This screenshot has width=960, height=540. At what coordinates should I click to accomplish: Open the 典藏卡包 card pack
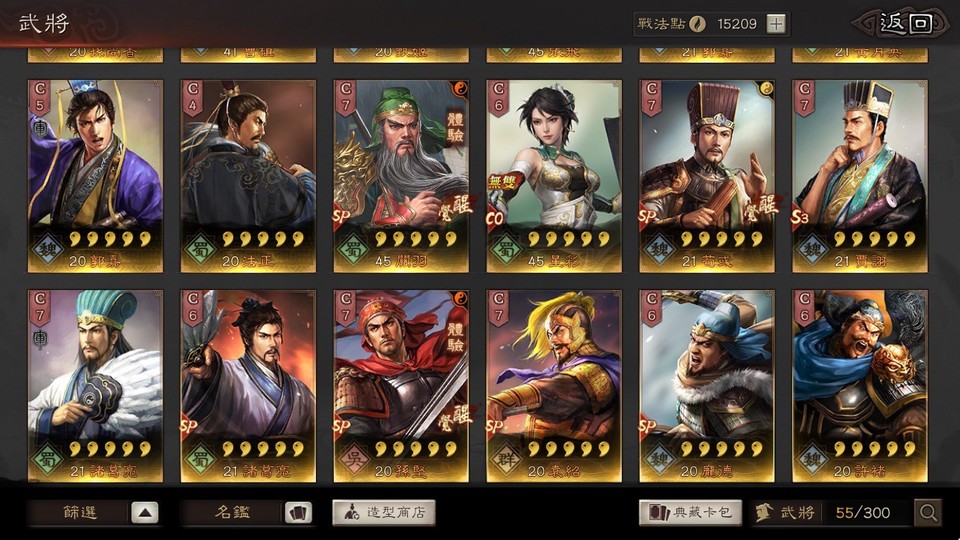point(690,512)
